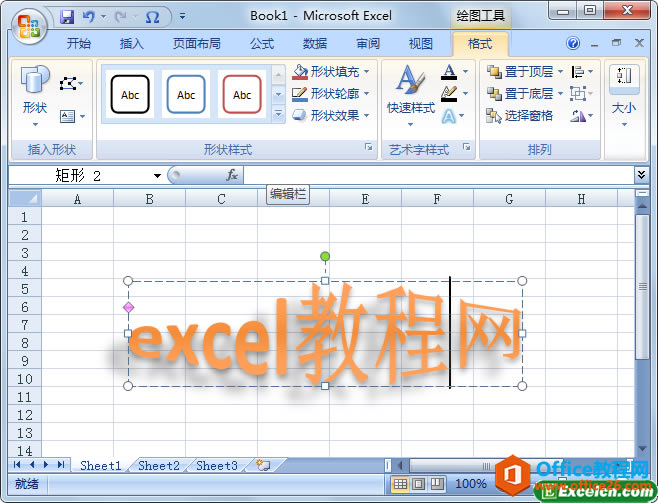Image resolution: width=658 pixels, height=503 pixels.
Task: Expand Text Effects dropdown arrow
Action: [462, 116]
